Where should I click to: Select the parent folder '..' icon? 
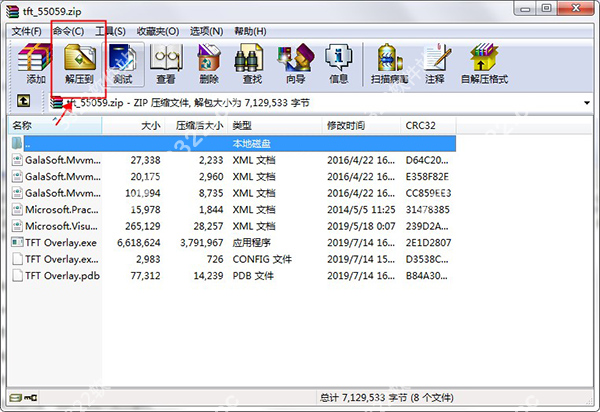(x=17, y=143)
